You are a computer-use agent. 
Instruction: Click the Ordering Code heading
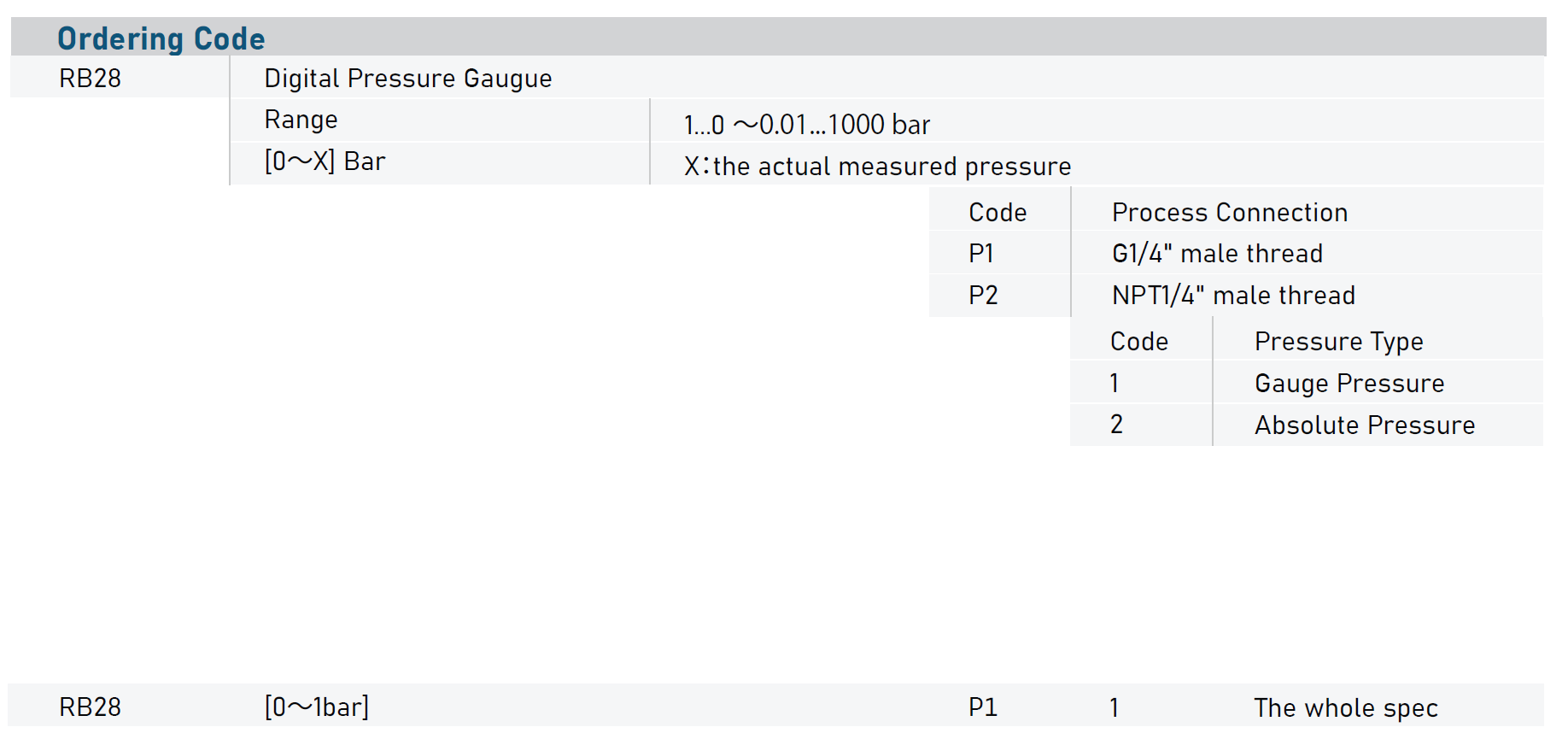click(161, 38)
